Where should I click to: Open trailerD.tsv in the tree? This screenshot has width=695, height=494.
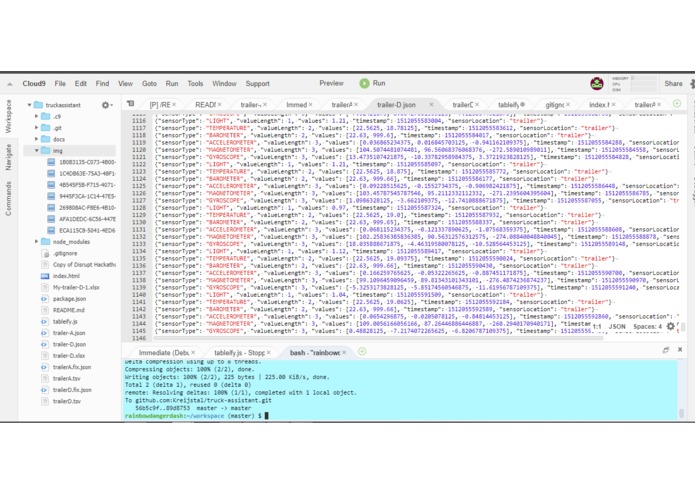(66, 401)
